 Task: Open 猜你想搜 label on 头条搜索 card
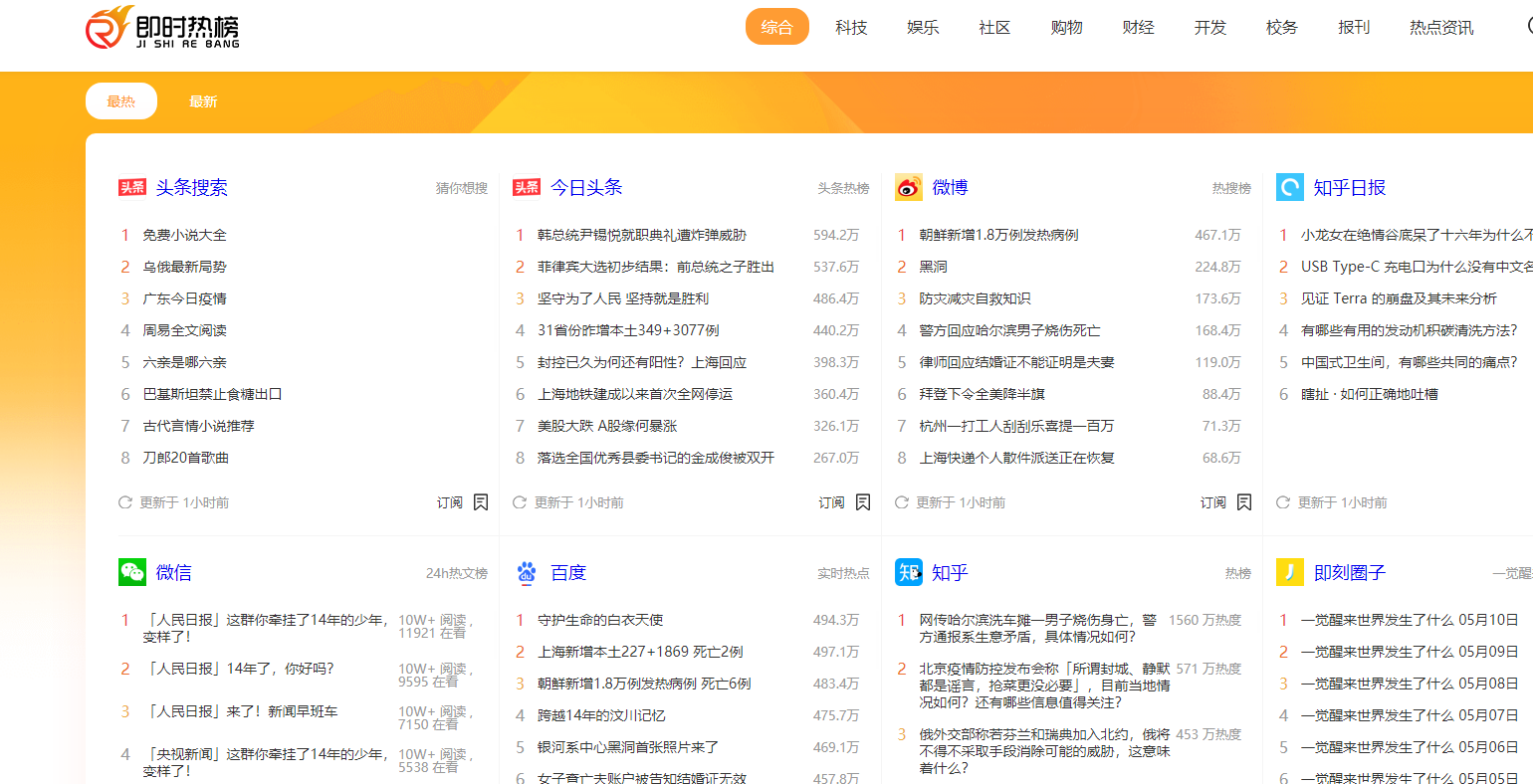coord(462,188)
